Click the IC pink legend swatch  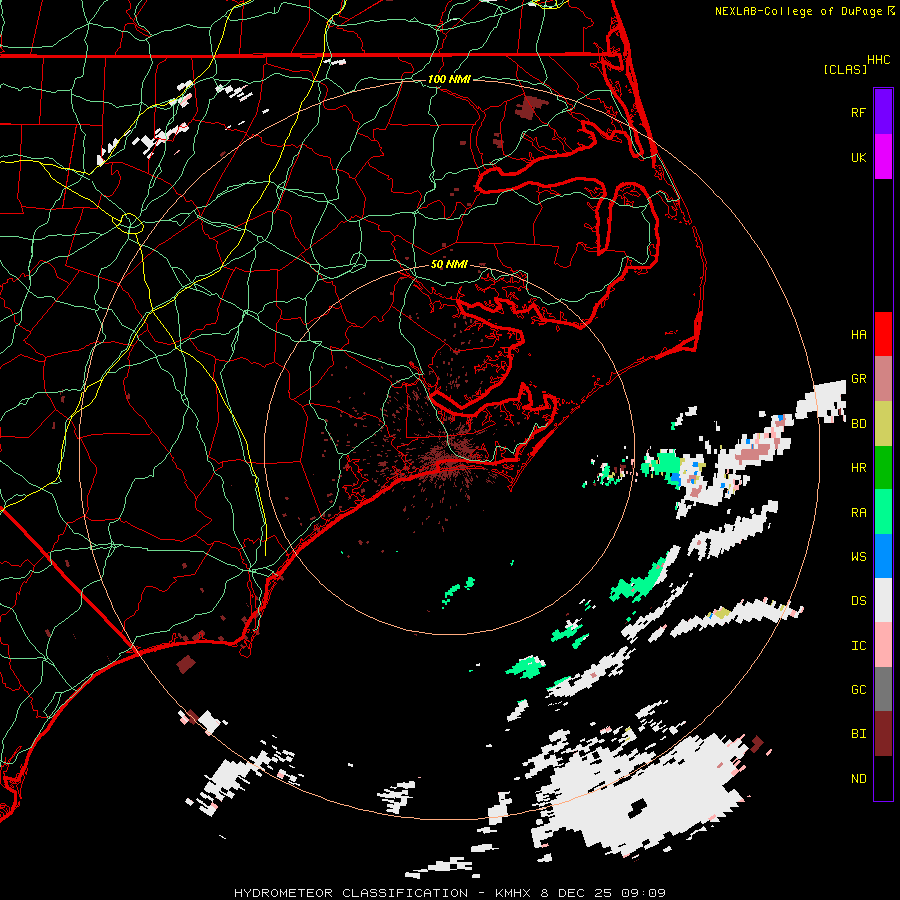[883, 645]
